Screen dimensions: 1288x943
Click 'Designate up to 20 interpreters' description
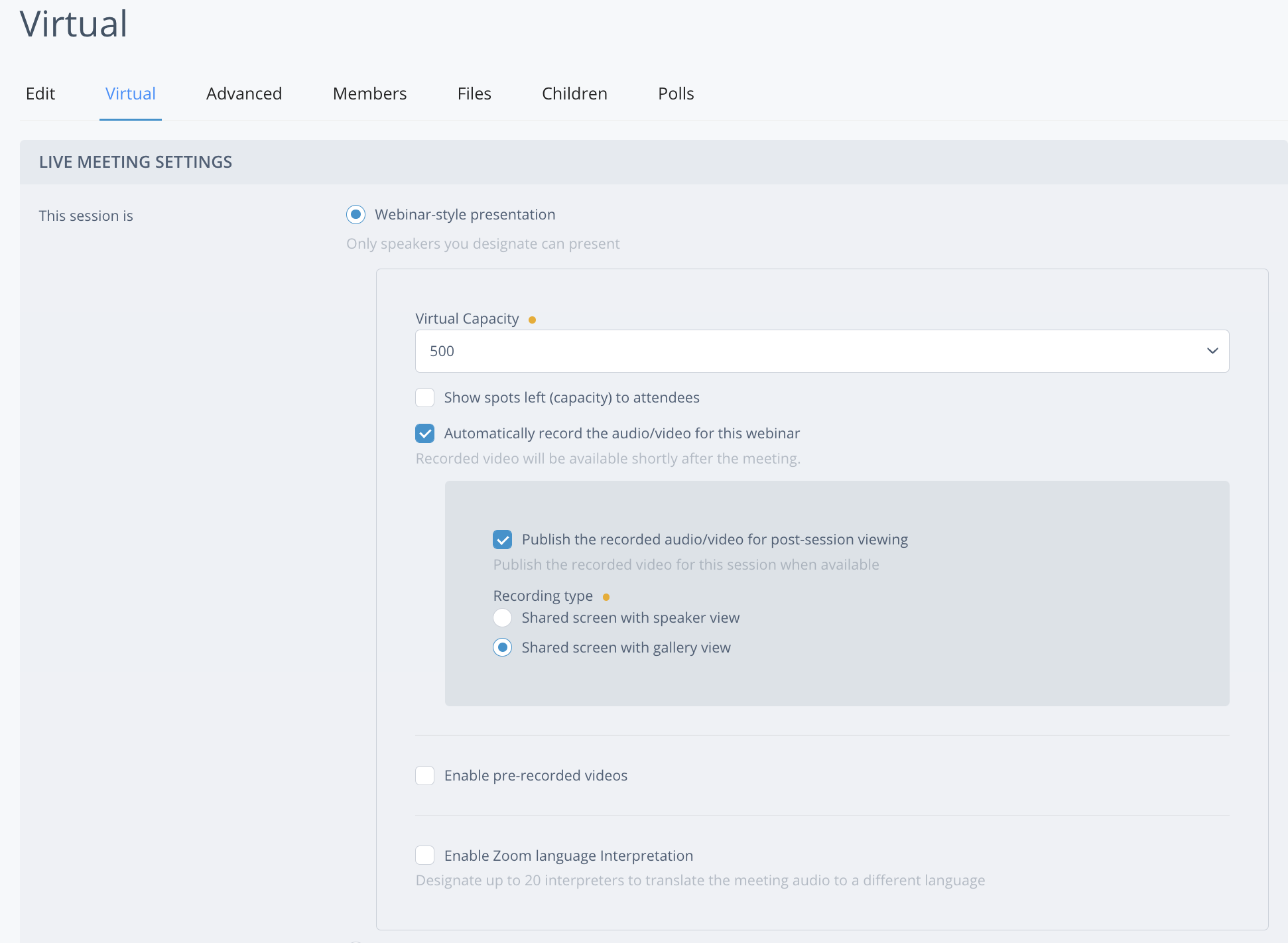pos(700,880)
